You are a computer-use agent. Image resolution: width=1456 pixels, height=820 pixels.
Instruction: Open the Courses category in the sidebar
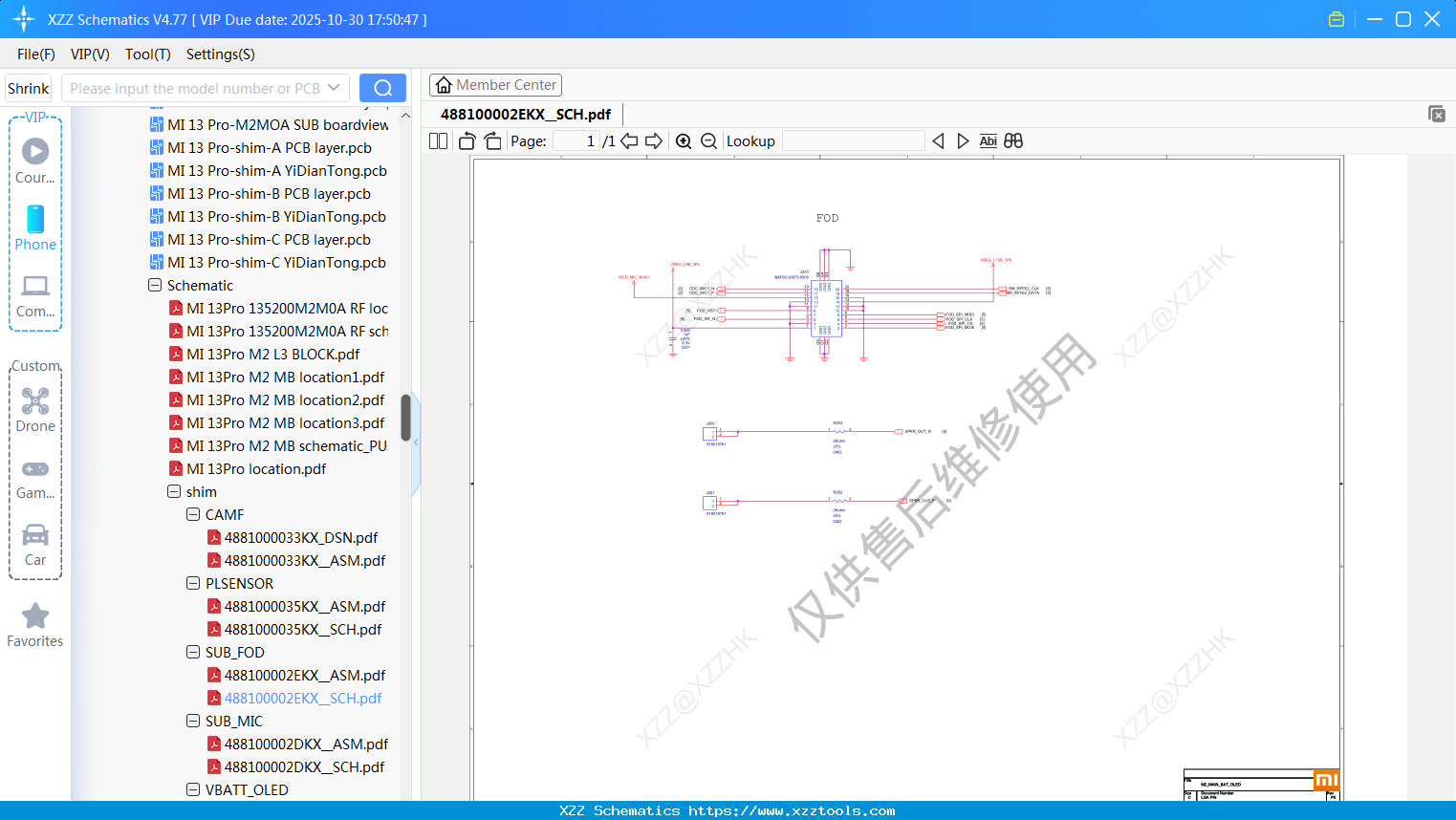pyautogui.click(x=35, y=161)
